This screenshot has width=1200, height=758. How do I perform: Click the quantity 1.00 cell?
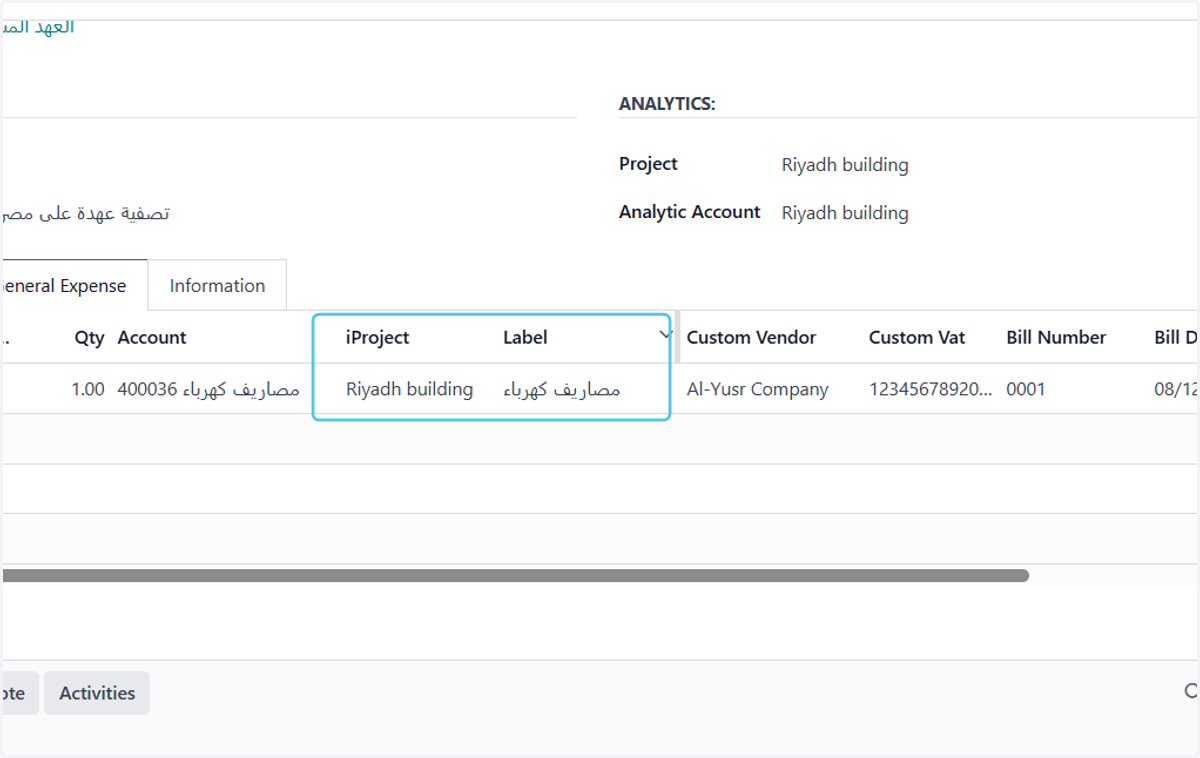88,389
